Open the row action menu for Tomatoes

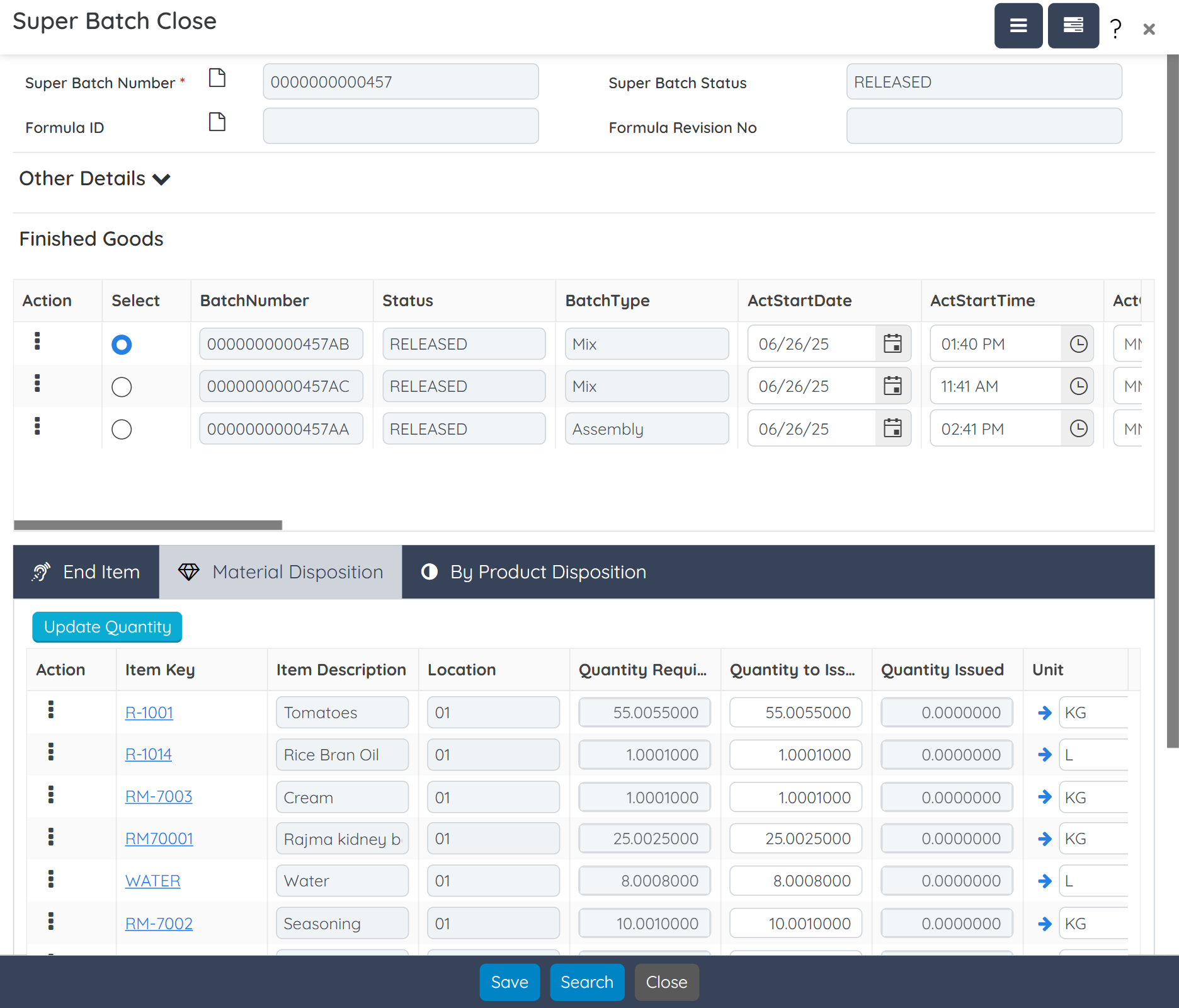(x=51, y=709)
